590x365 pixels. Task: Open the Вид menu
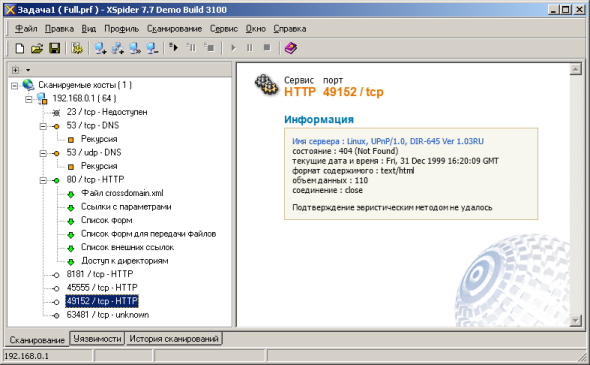[88, 29]
